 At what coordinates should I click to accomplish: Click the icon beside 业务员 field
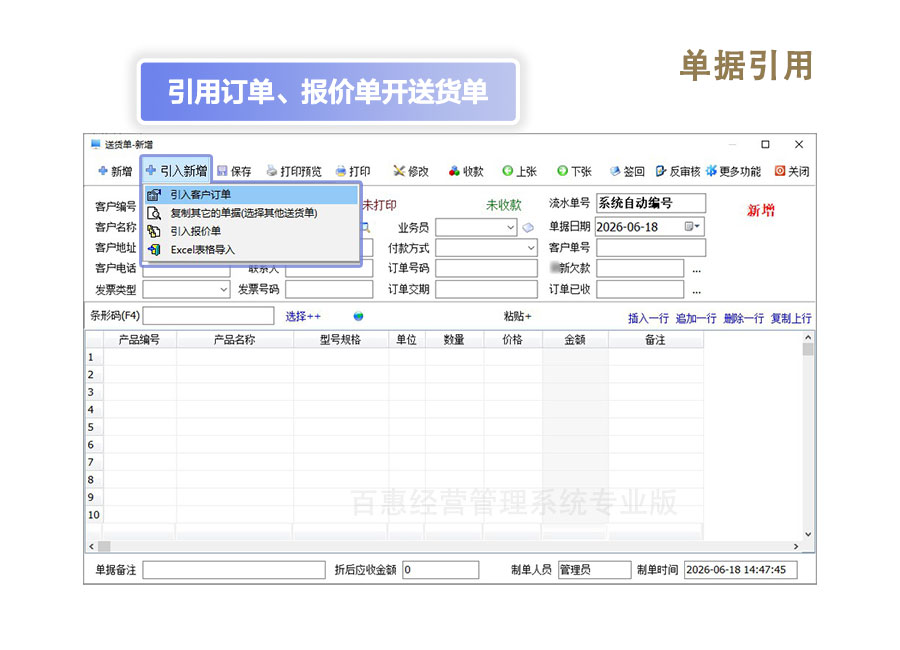[x=528, y=228]
